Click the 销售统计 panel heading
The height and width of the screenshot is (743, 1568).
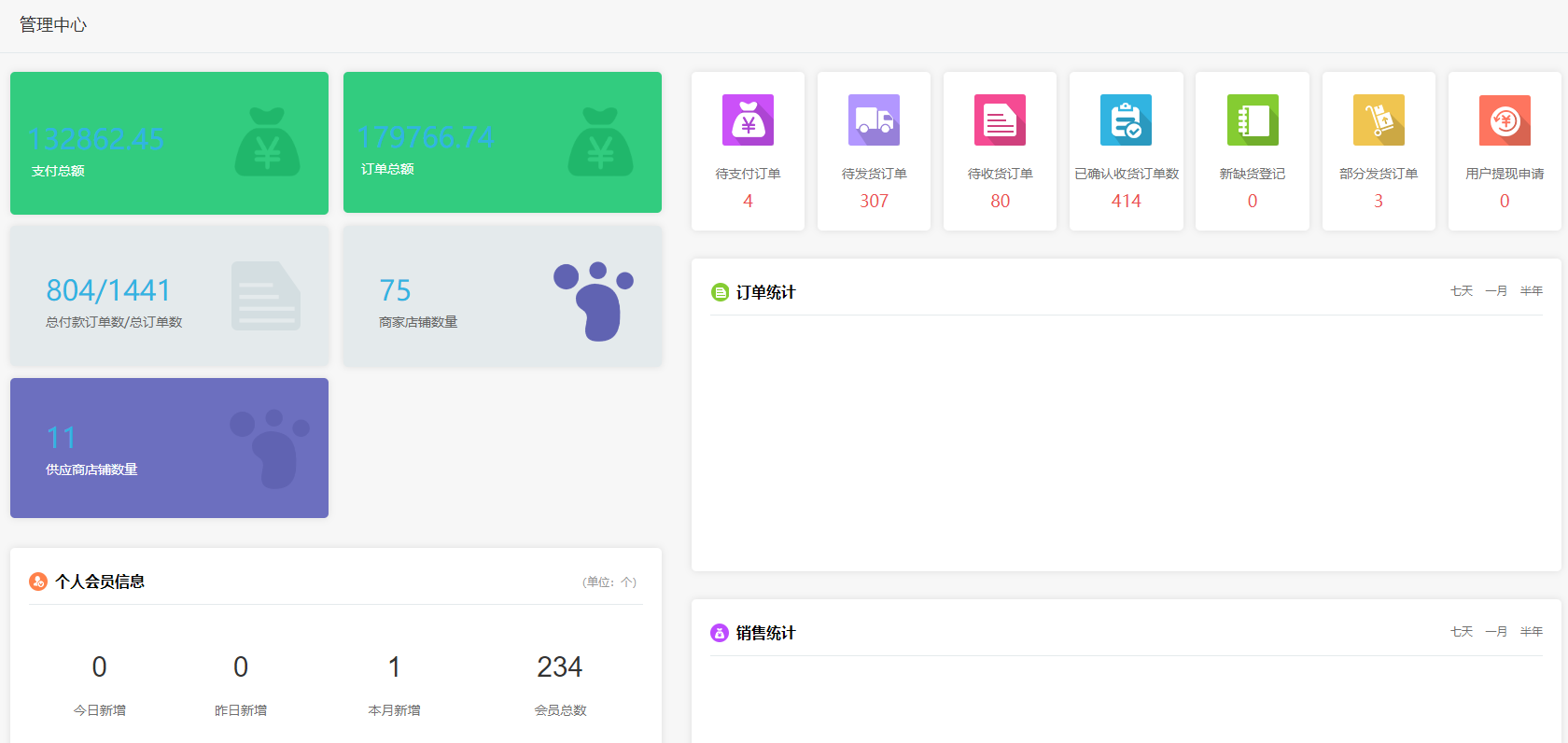click(765, 633)
